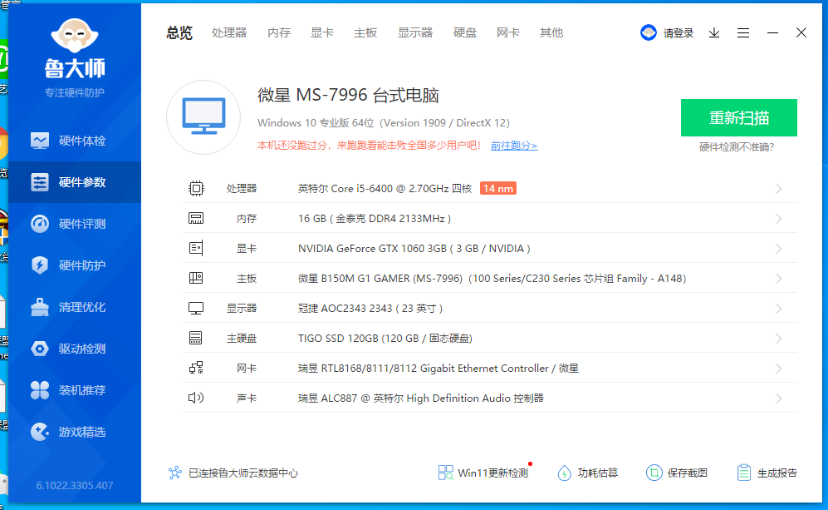Click the cloud data center connection icon
828x510 pixels.
click(175, 473)
